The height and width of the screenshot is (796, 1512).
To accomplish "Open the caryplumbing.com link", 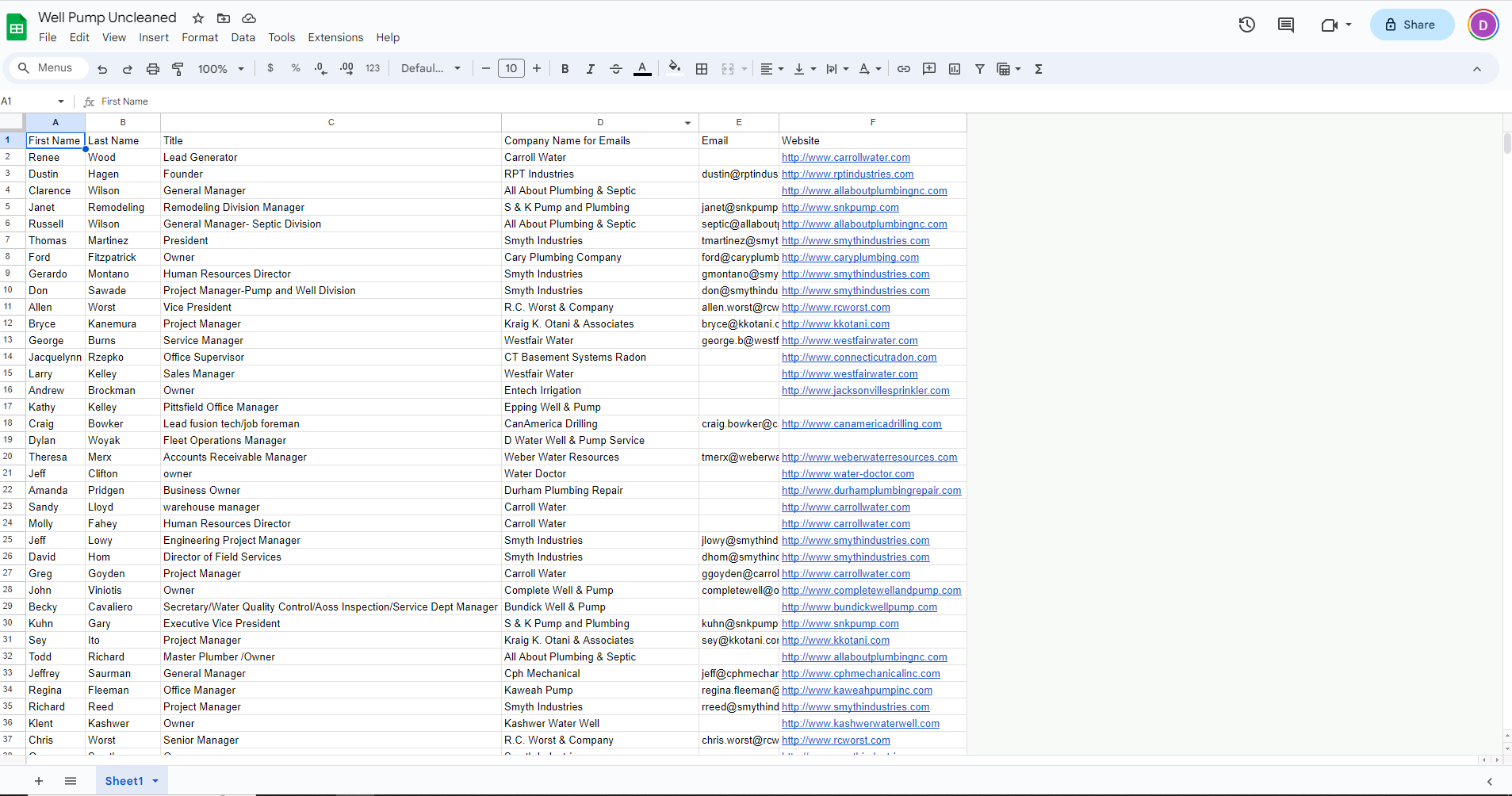I will click(x=850, y=258).
